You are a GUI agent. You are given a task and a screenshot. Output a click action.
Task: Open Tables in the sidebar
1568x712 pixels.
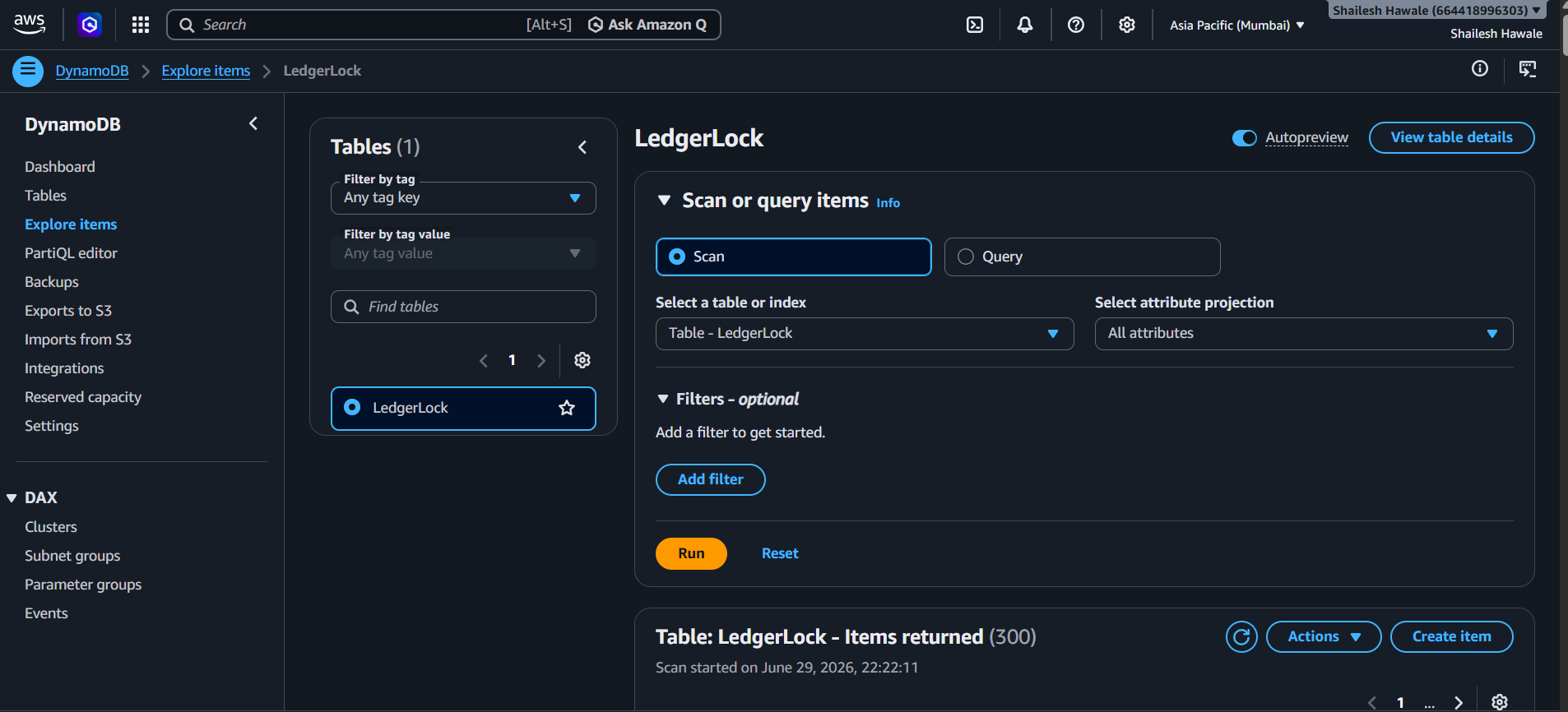[x=45, y=196]
